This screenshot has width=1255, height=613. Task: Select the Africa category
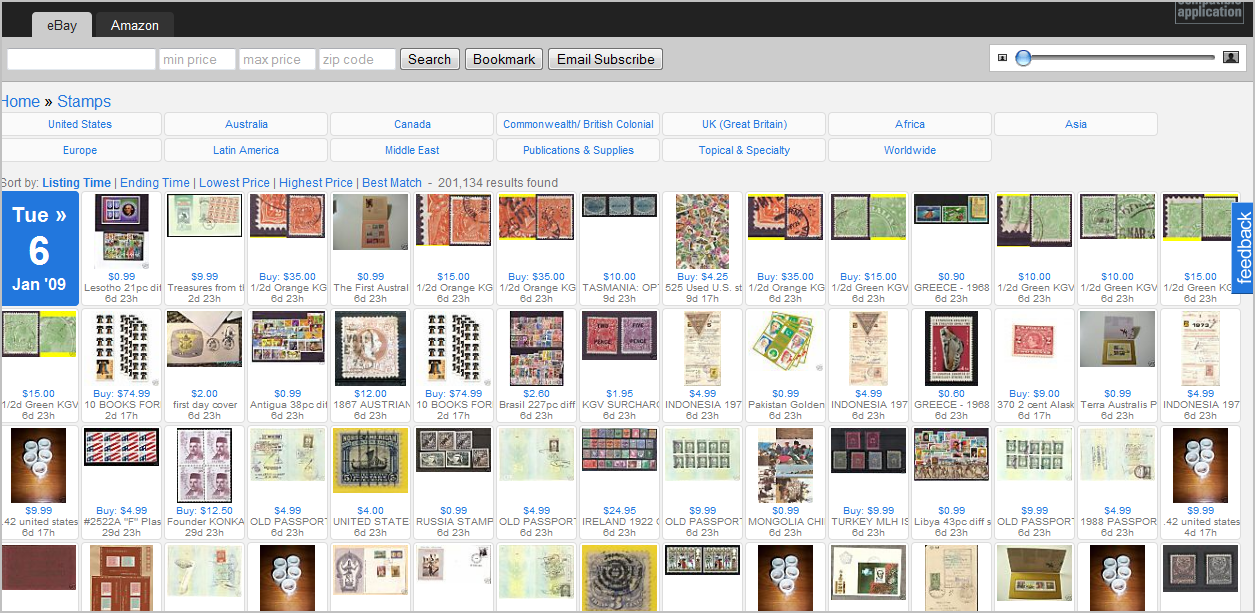click(910, 124)
